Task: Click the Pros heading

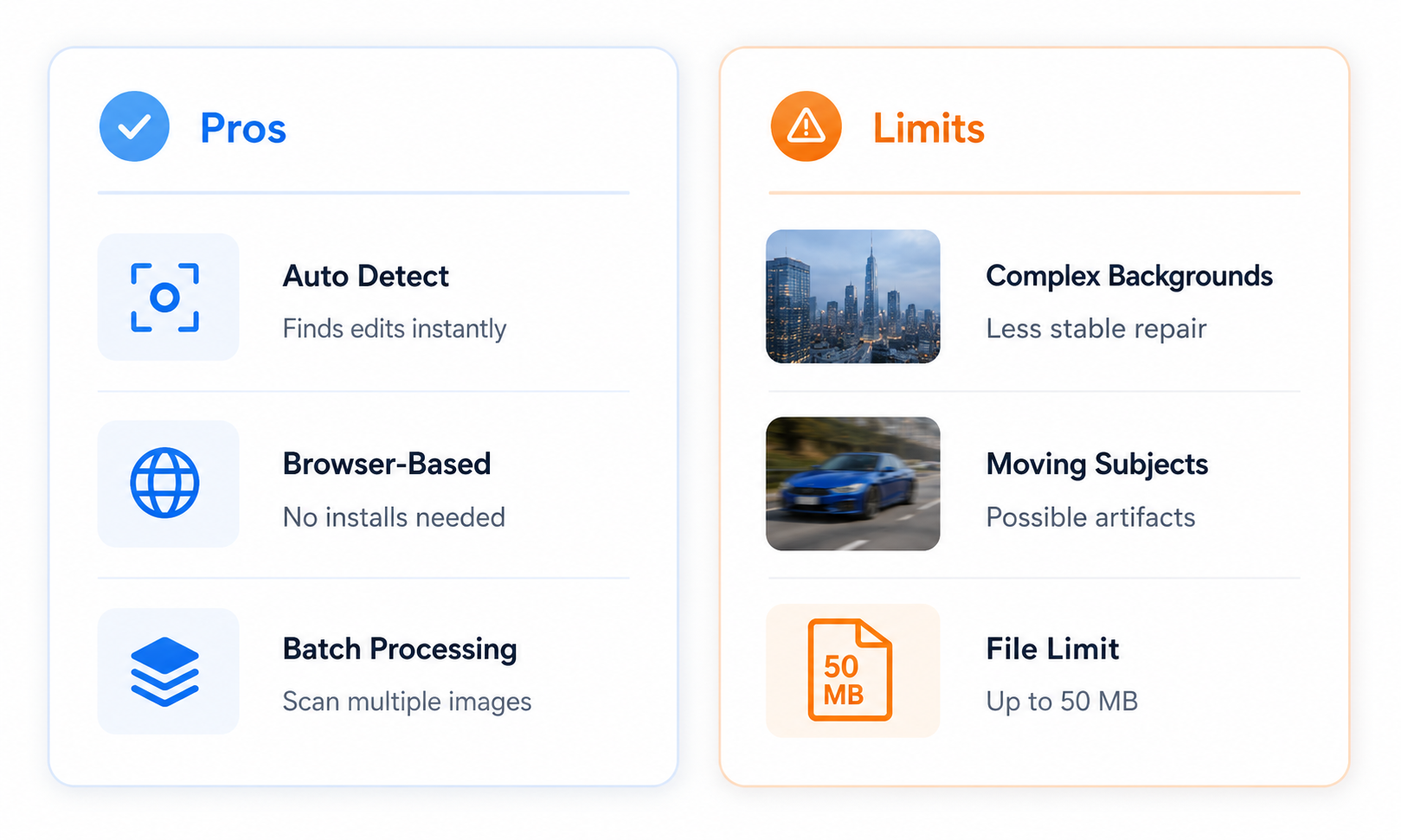Action: click(x=243, y=128)
